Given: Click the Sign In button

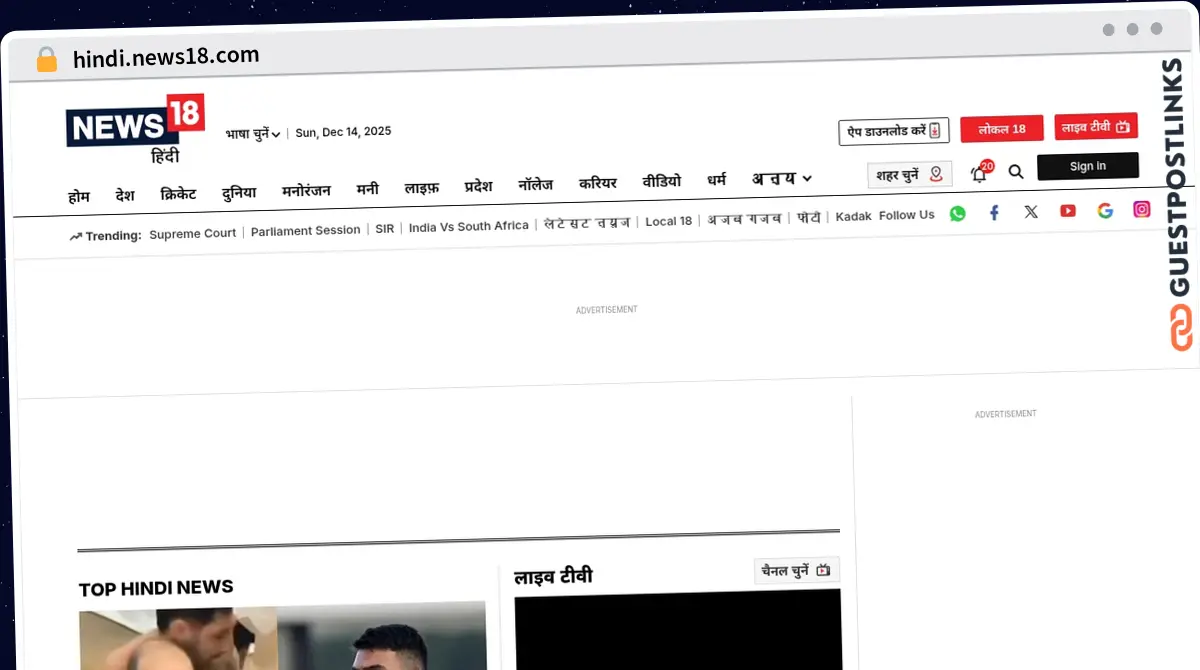Looking at the screenshot, I should coord(1088,165).
